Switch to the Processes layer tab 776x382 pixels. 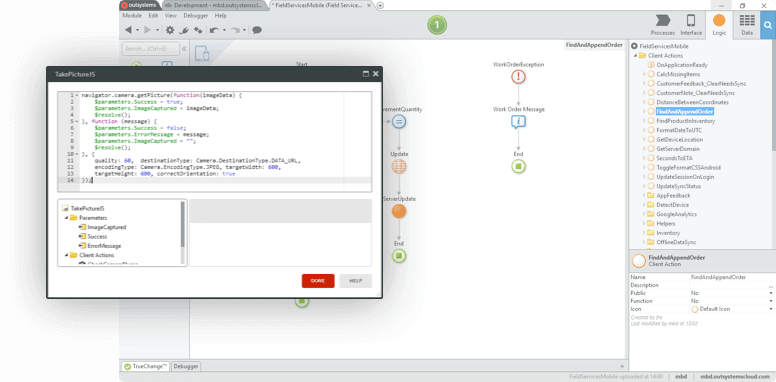tap(662, 25)
